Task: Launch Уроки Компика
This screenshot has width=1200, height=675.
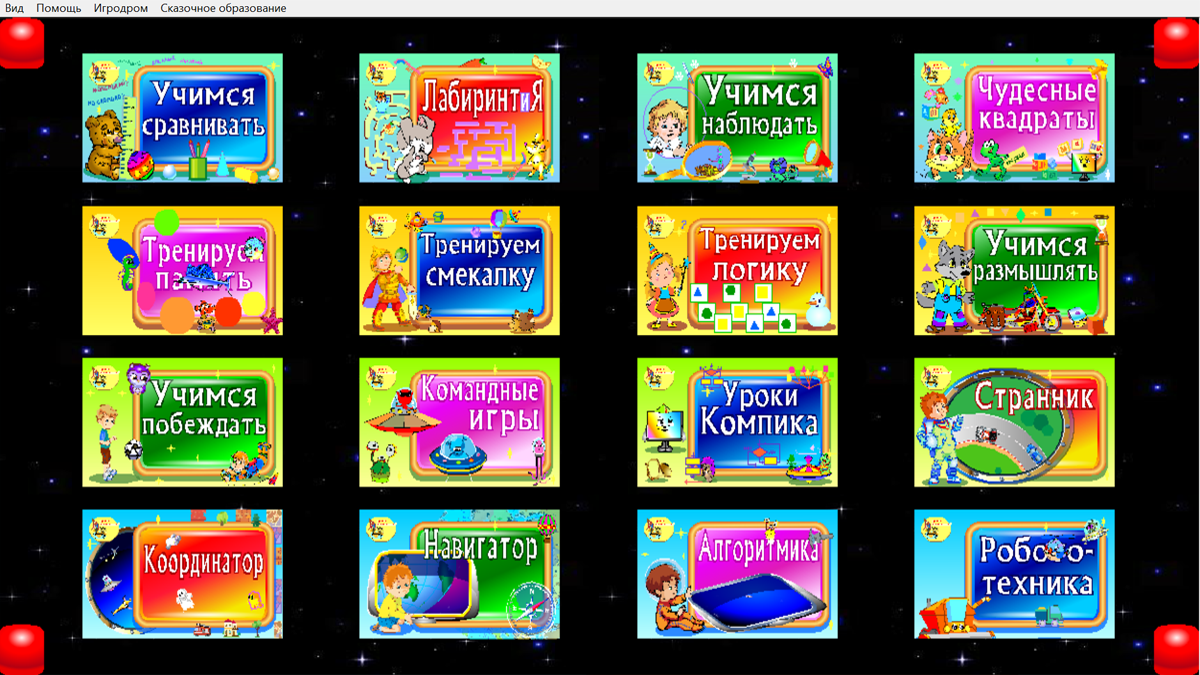Action: [736, 422]
